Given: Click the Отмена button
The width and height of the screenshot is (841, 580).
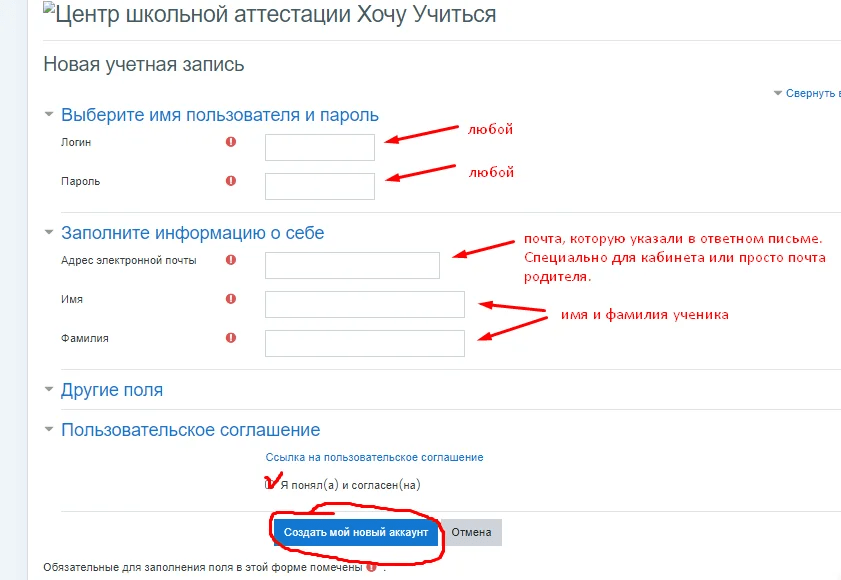Looking at the screenshot, I should pyautogui.click(x=471, y=532).
